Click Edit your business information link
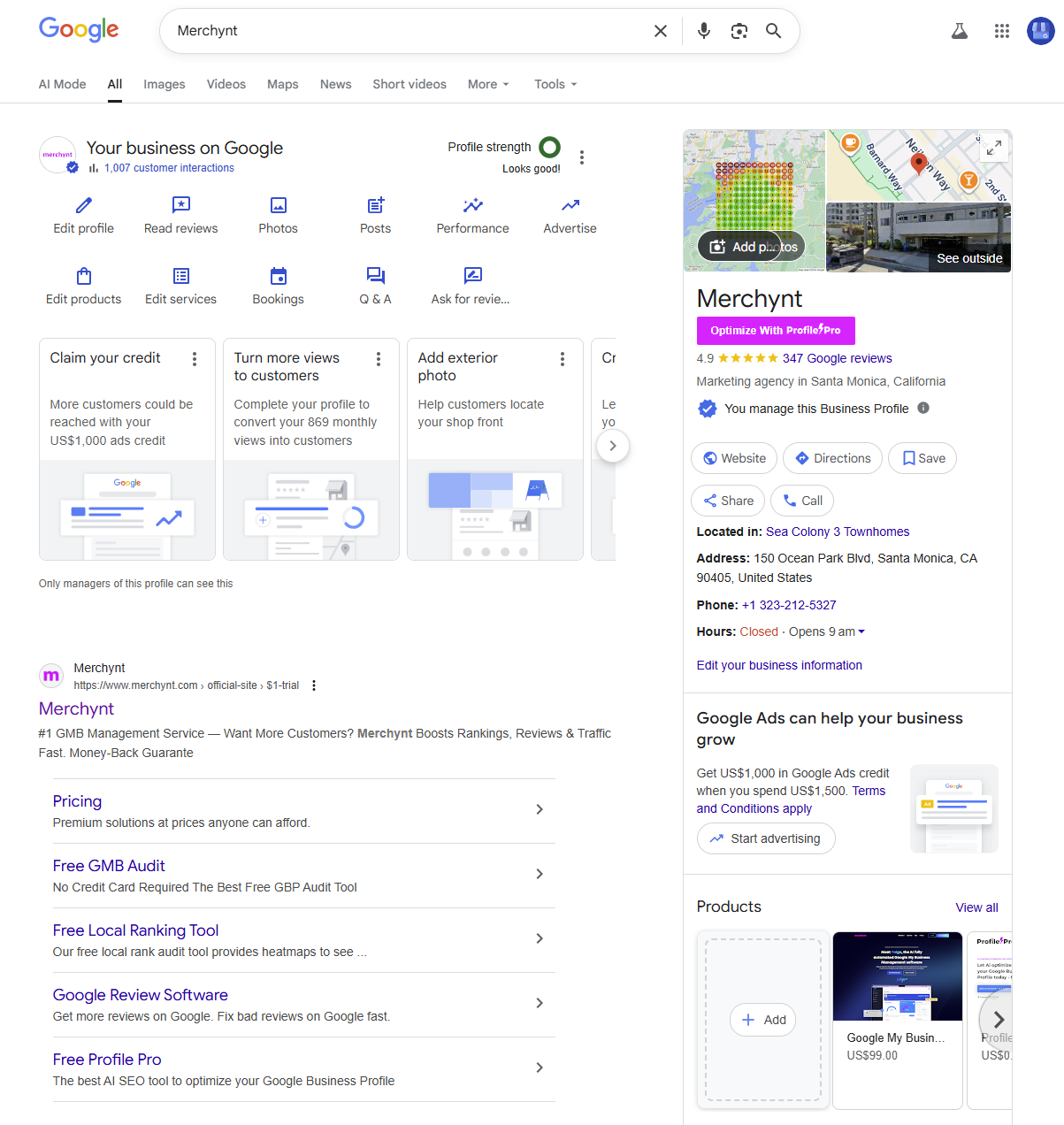The width and height of the screenshot is (1064, 1125). pos(779,665)
